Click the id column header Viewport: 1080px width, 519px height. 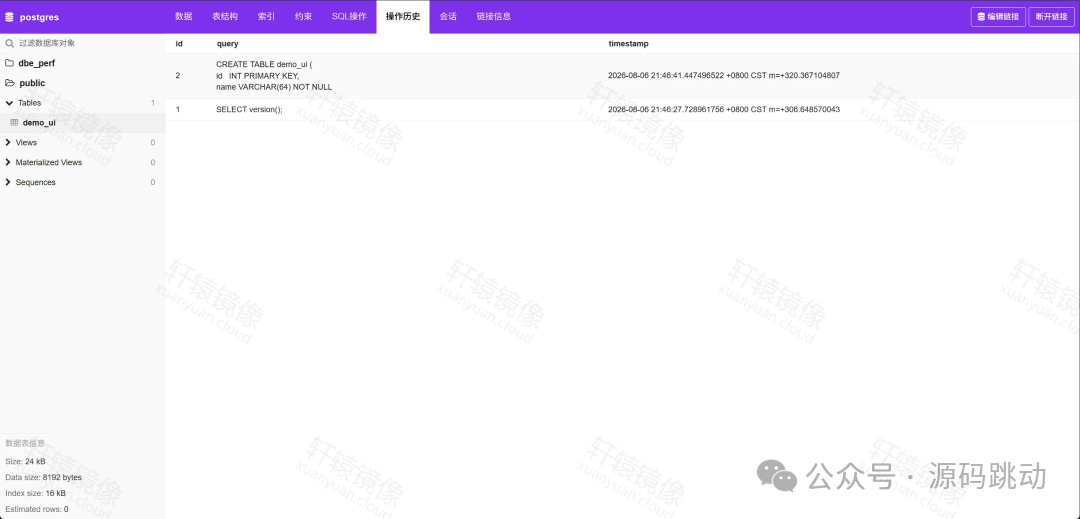click(x=179, y=43)
